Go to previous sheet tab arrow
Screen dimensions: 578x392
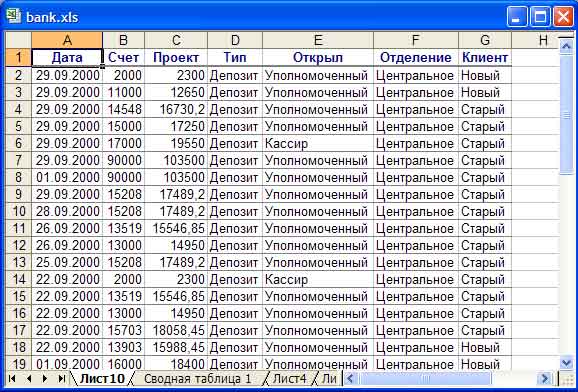tap(28, 378)
